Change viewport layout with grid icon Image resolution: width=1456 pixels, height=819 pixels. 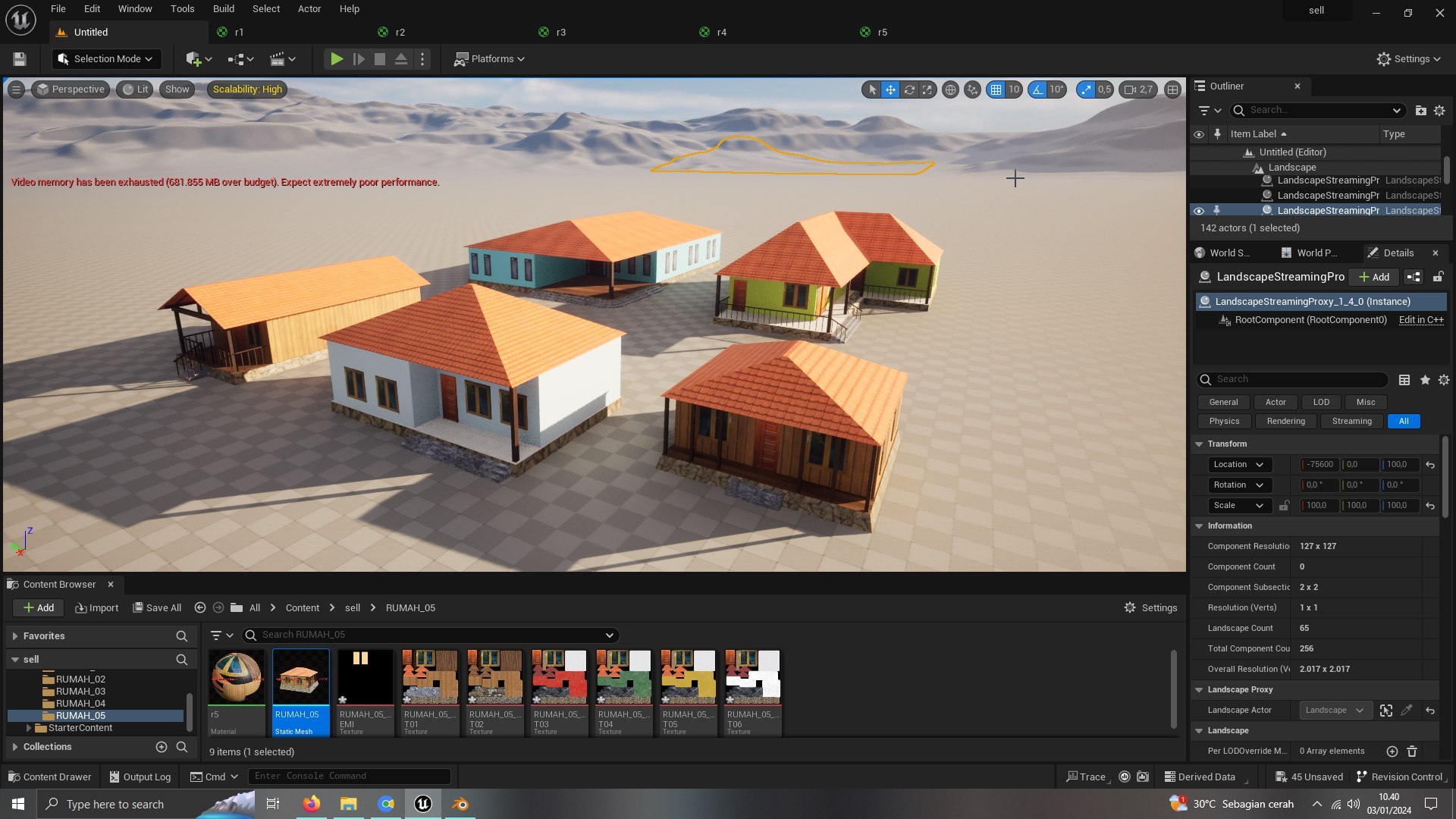(x=1172, y=89)
